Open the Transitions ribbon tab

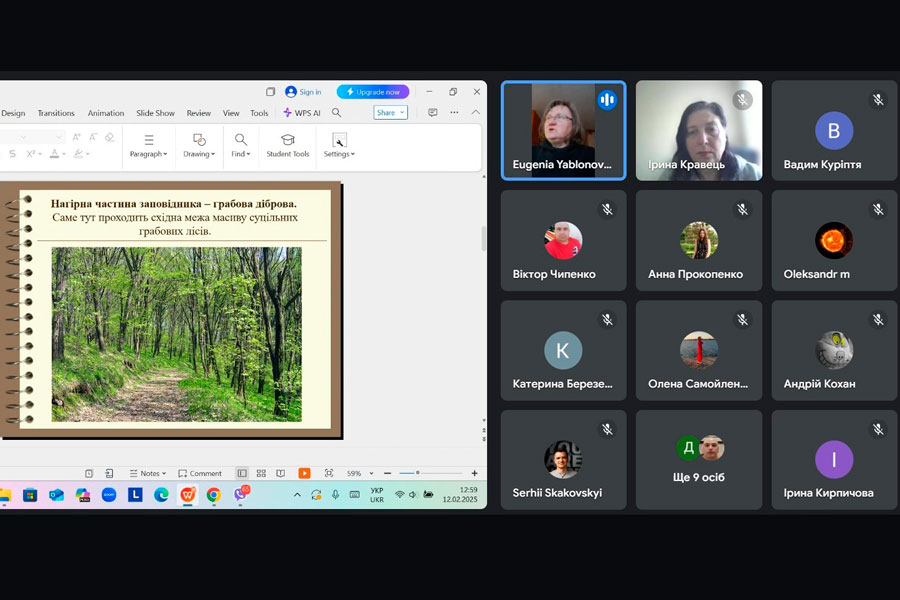point(56,113)
